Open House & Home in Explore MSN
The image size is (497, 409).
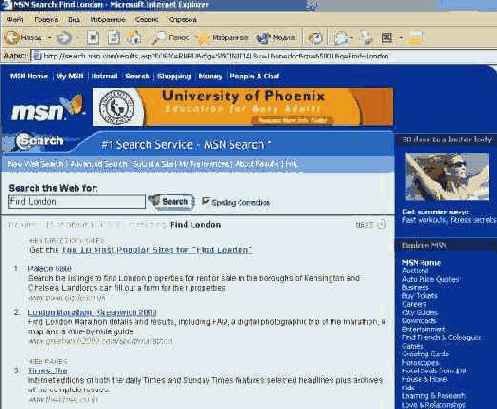424,379
